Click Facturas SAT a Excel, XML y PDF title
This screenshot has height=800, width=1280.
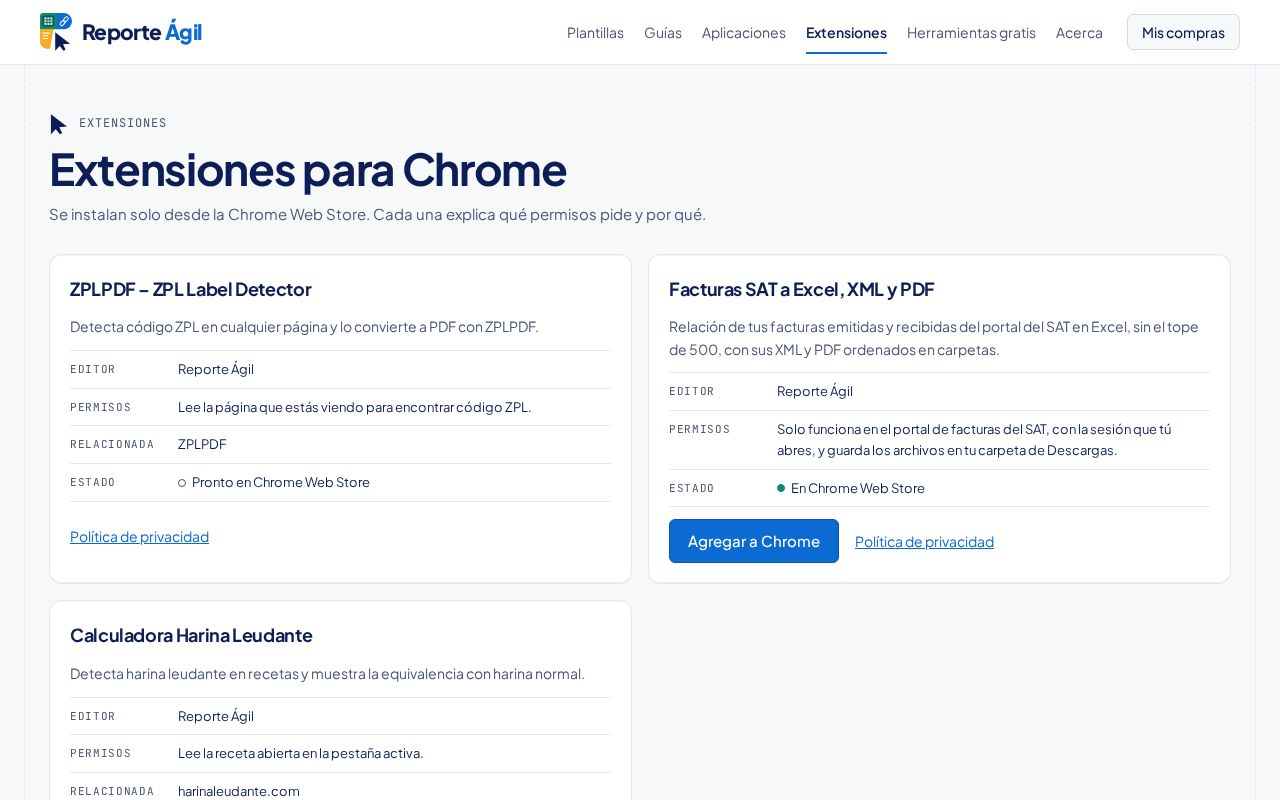point(802,289)
